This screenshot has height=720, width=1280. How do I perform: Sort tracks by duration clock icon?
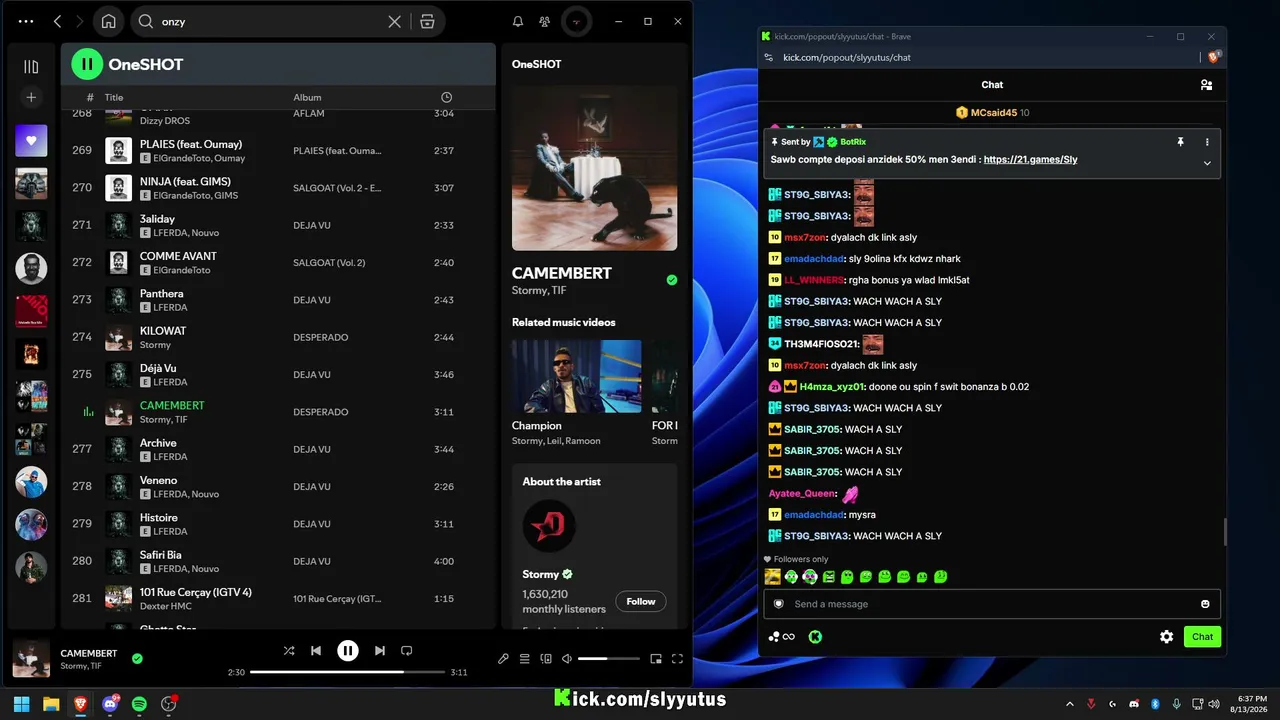pos(446,97)
